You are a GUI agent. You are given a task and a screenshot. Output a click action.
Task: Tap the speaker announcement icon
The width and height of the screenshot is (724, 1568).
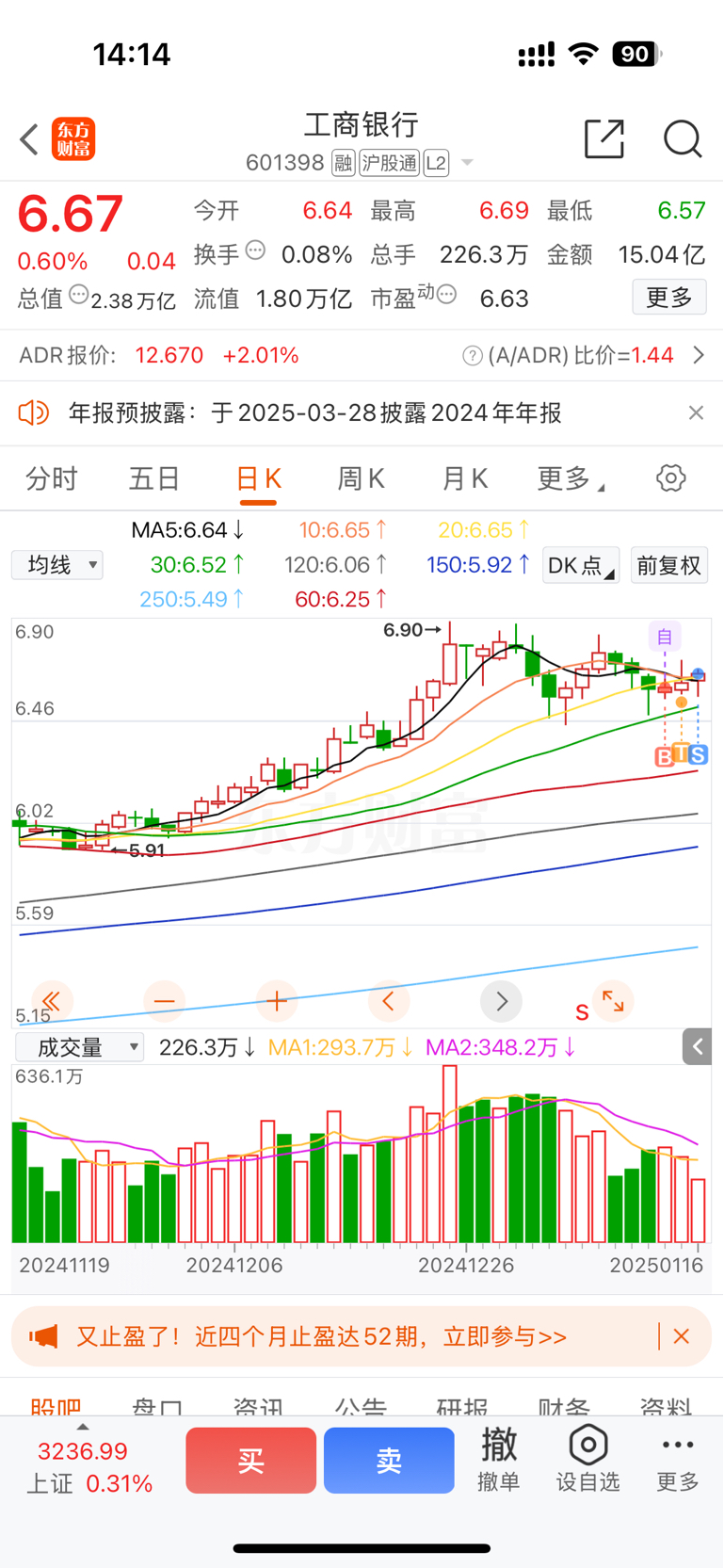[33, 412]
